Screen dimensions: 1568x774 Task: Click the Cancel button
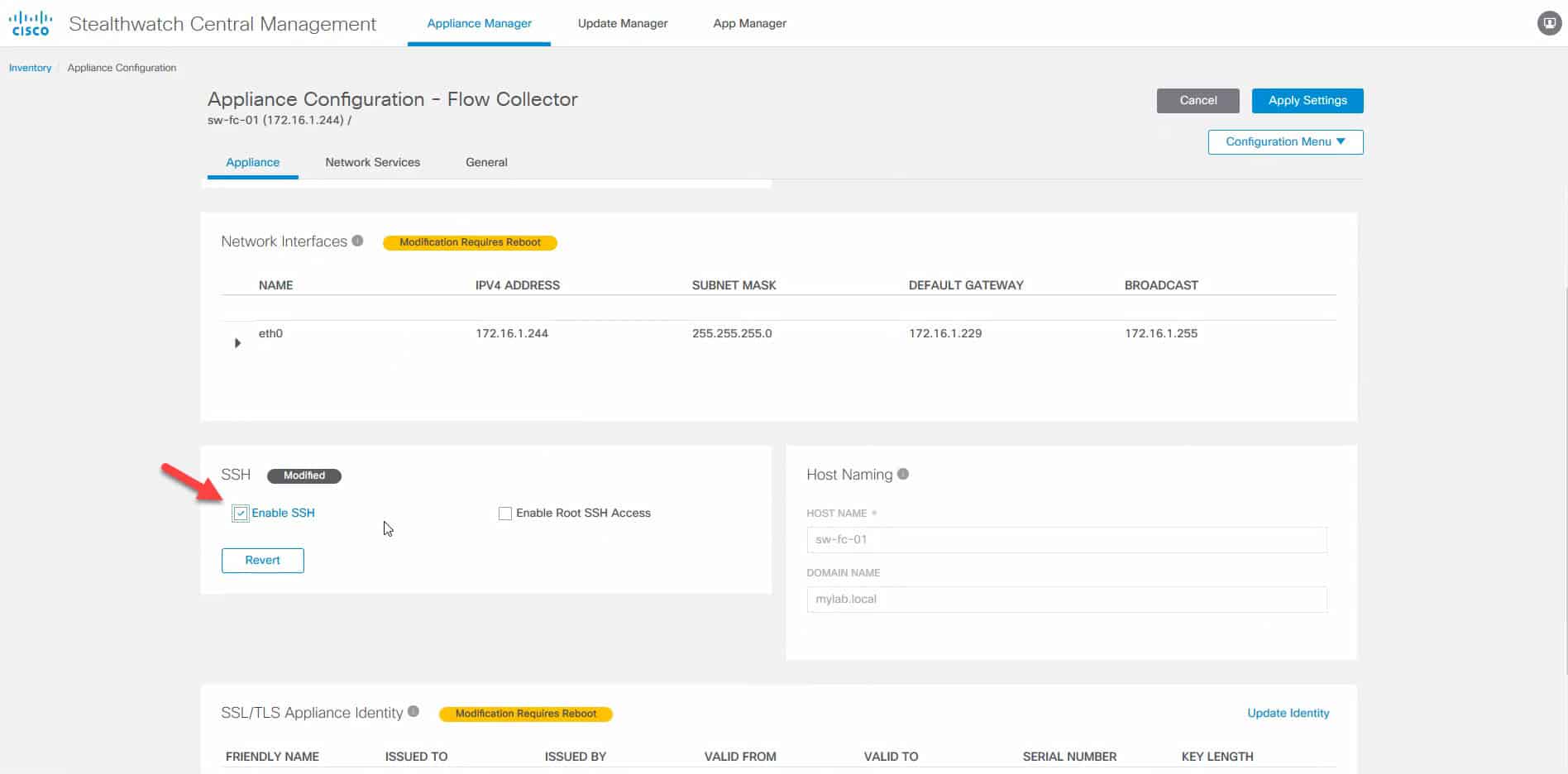click(x=1198, y=101)
